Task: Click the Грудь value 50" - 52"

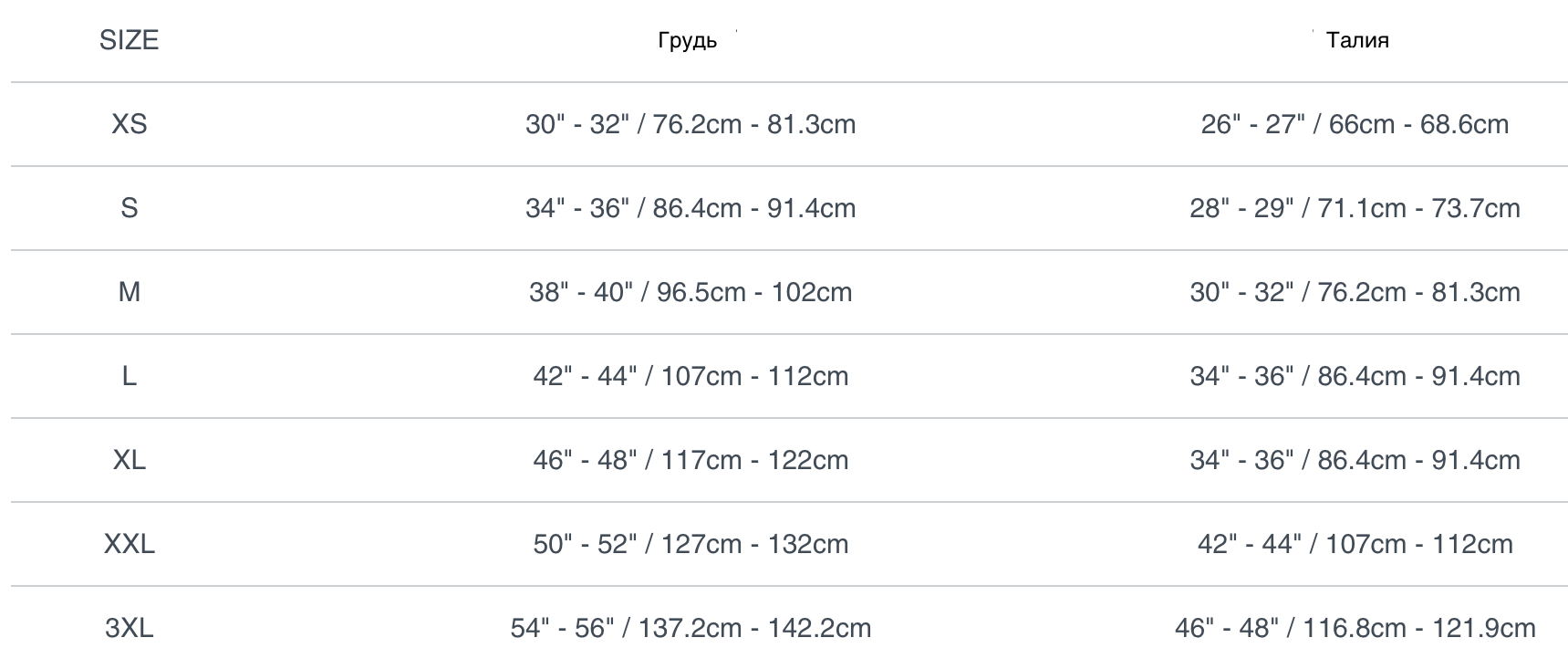Action: pos(691,544)
